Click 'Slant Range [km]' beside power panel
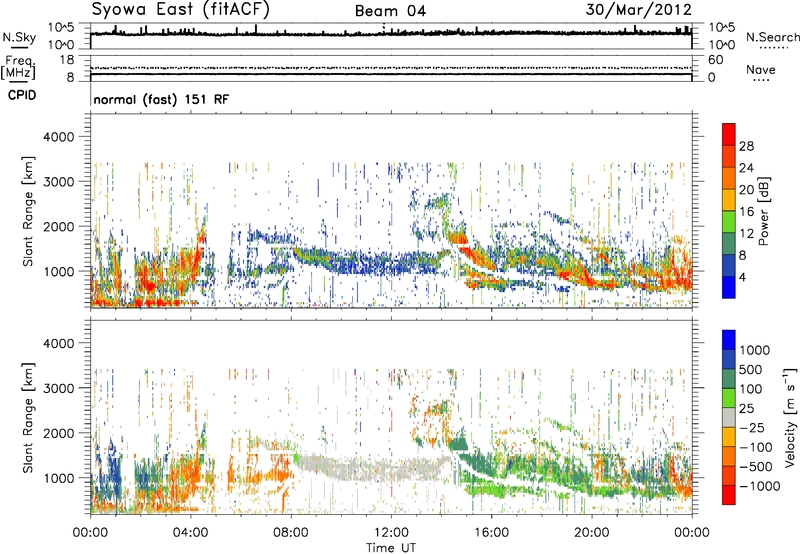 (28, 211)
